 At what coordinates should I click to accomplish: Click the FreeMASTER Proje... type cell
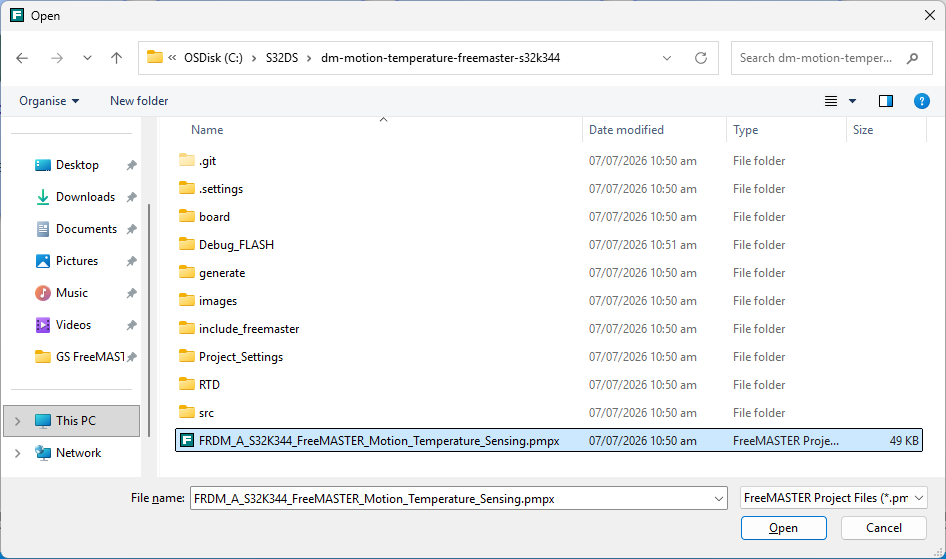click(786, 441)
